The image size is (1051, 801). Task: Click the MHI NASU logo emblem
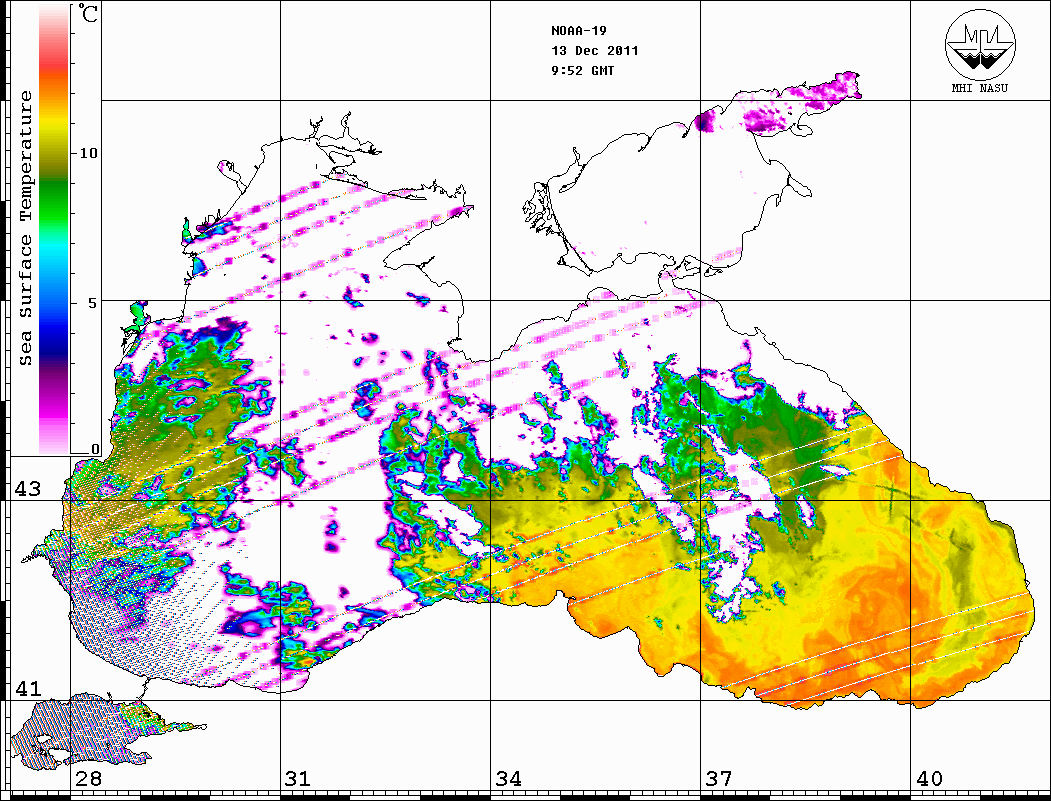point(980,43)
